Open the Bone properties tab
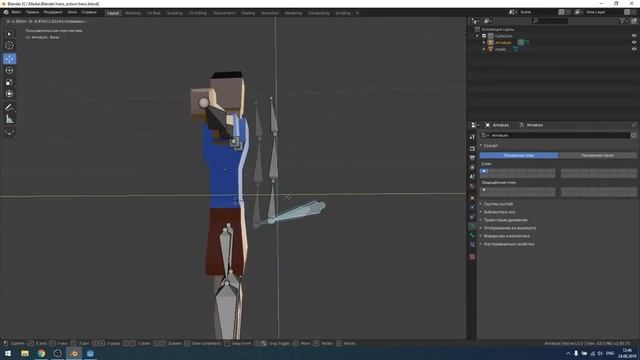 click(472, 236)
